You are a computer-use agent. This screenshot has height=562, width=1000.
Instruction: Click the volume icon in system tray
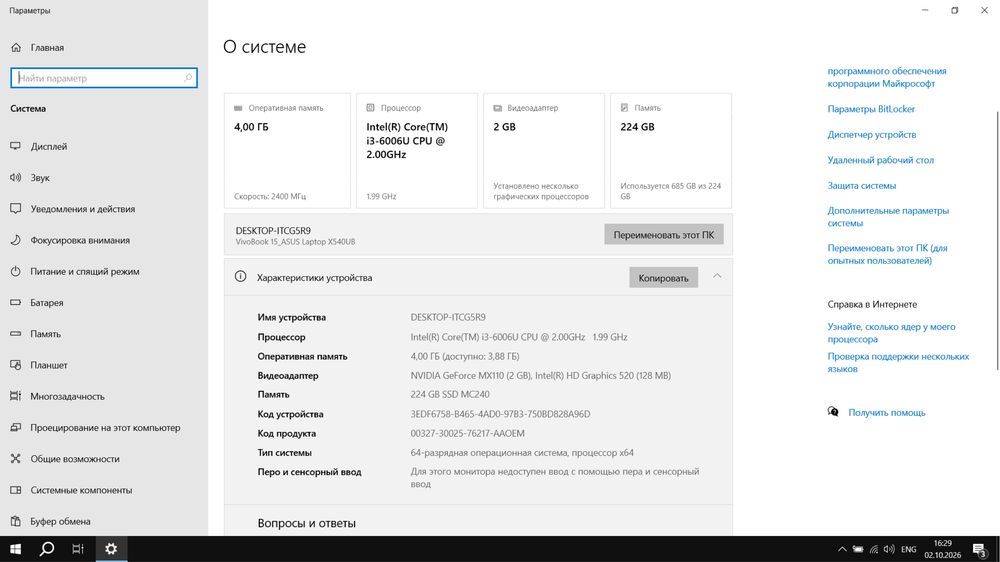click(x=889, y=549)
